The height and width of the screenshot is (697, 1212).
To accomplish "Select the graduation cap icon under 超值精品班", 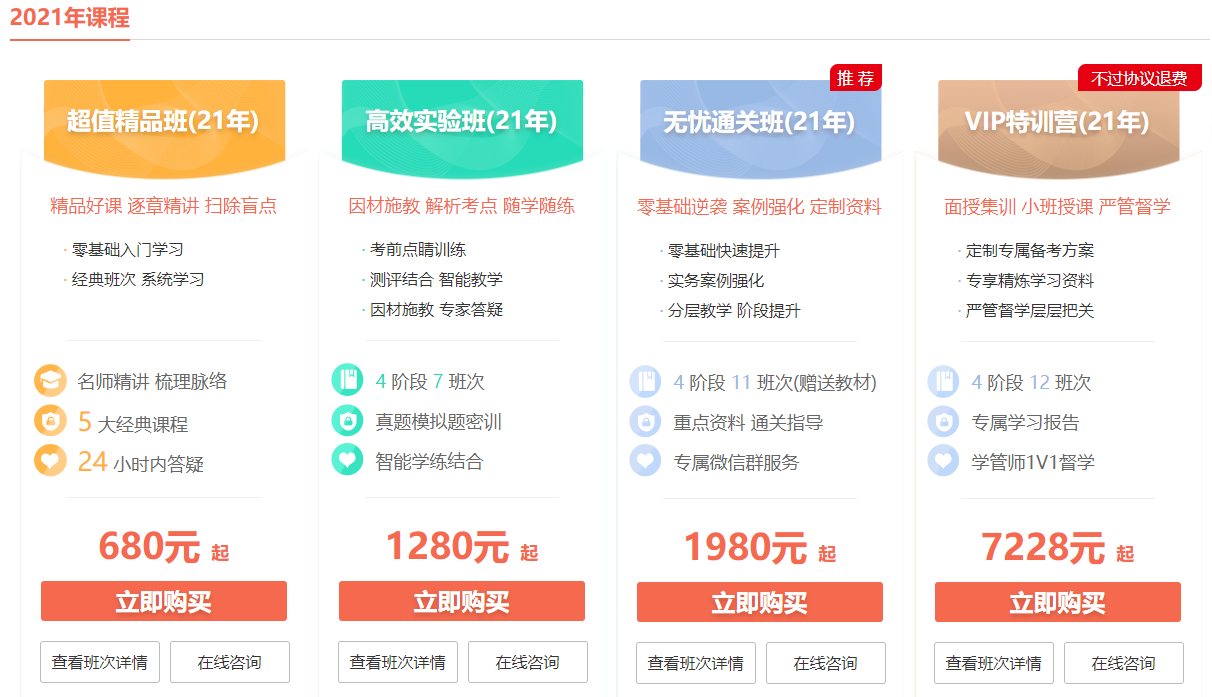I will click(51, 380).
